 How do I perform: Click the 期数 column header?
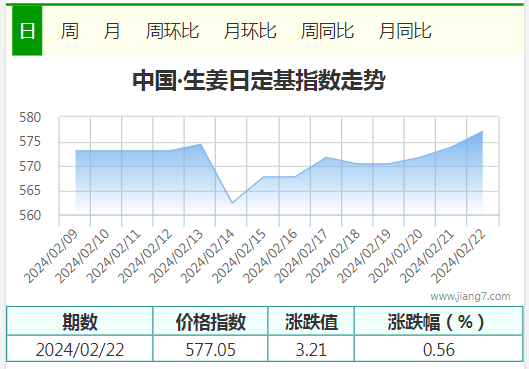80,321
